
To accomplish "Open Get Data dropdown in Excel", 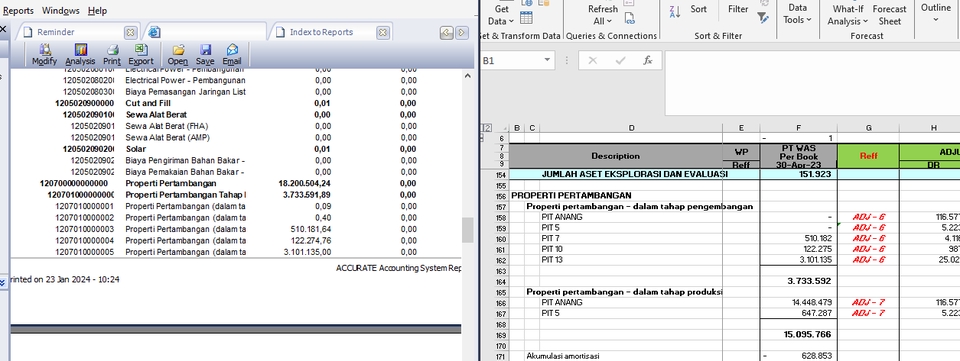I will pos(501,15).
